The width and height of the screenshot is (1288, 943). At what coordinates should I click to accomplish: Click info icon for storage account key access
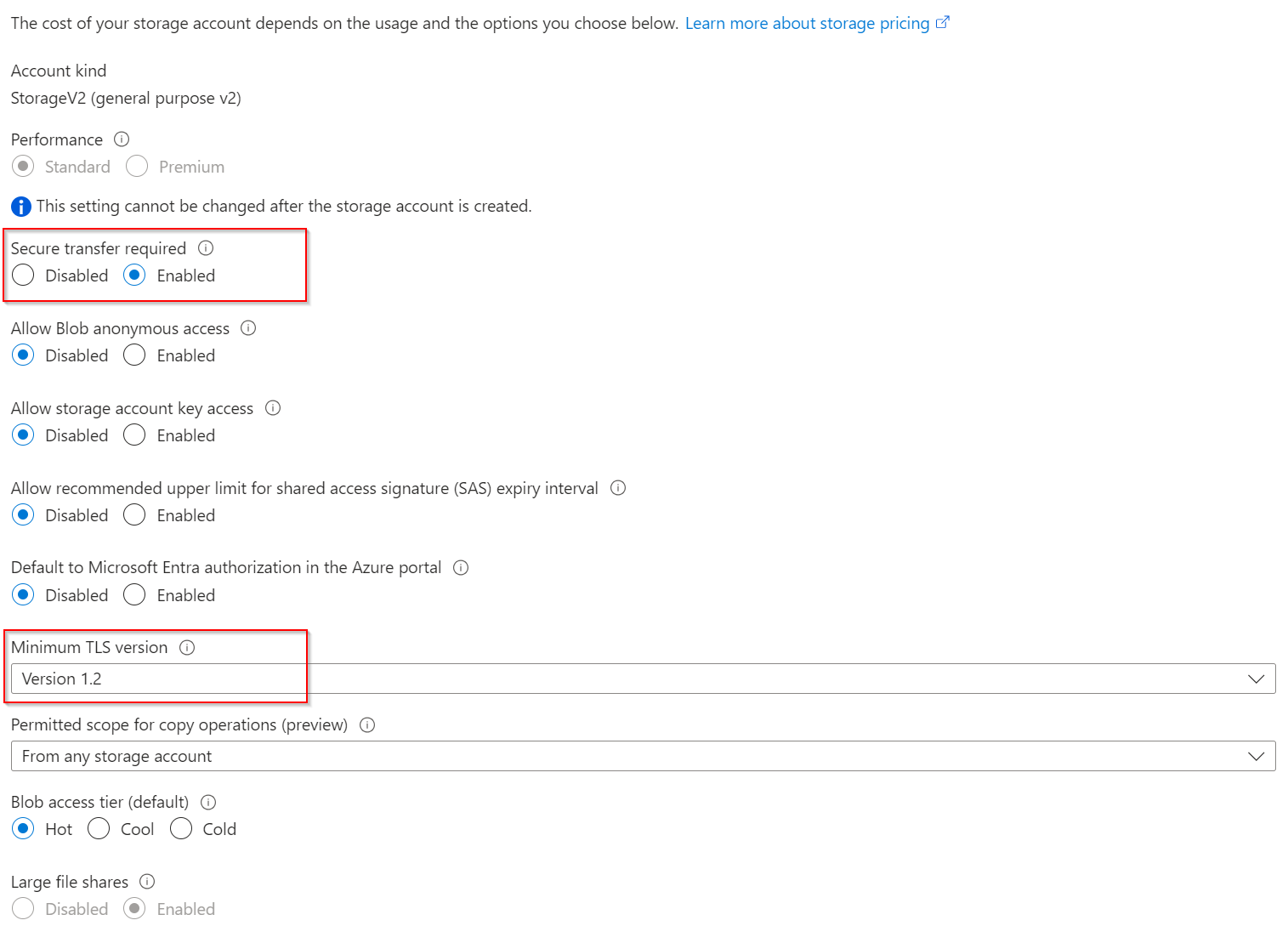click(273, 408)
